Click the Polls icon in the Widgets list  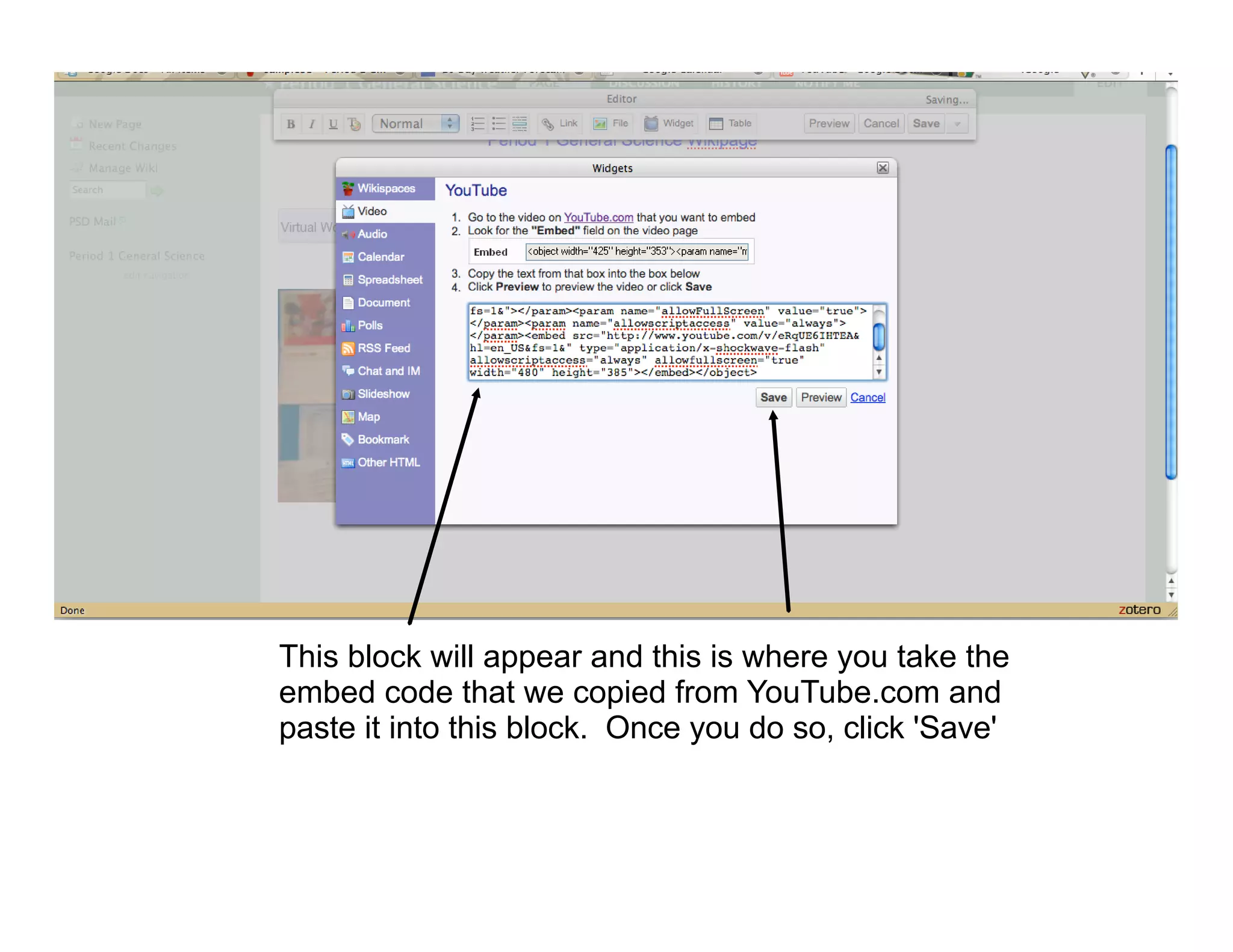pos(348,326)
